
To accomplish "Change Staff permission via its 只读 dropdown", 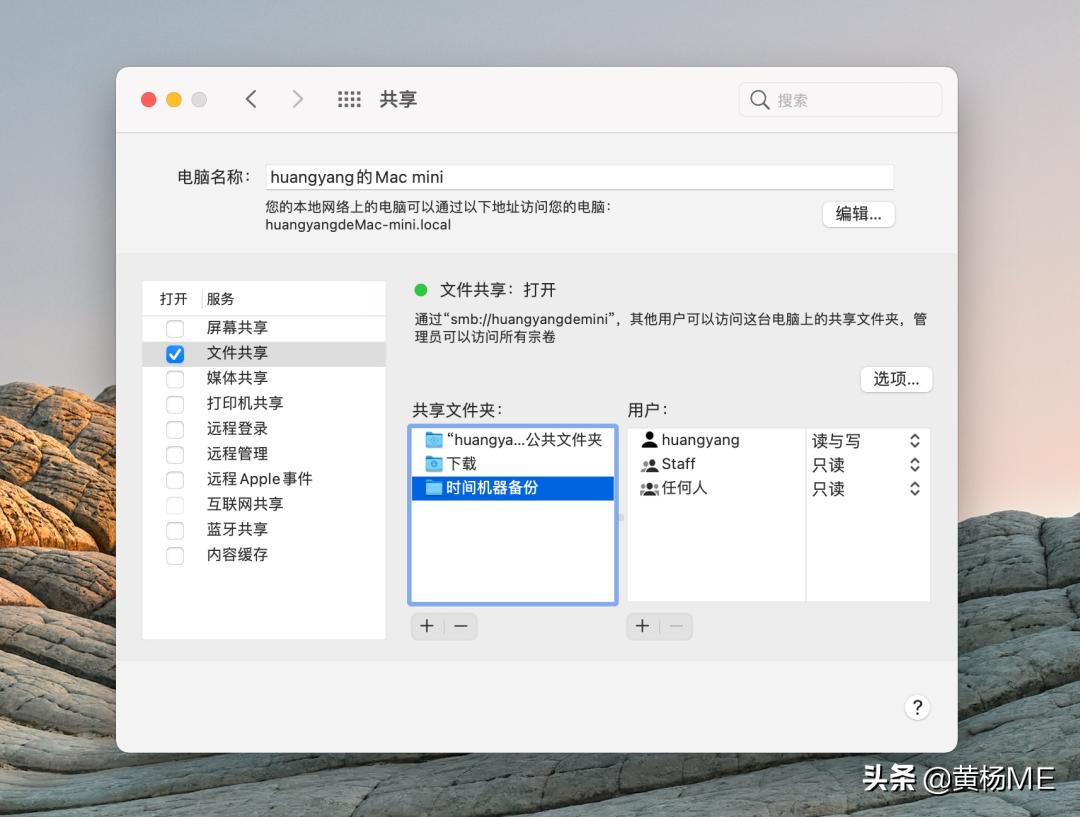I will tap(913, 464).
